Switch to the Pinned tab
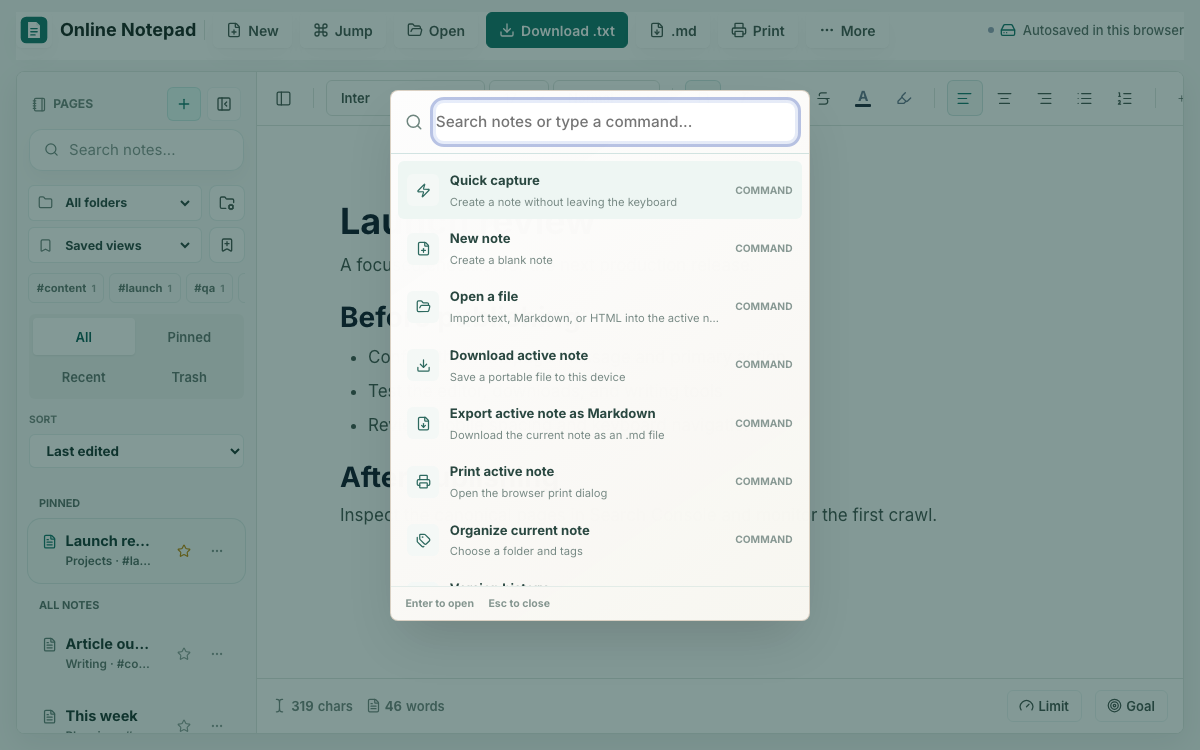 189,337
